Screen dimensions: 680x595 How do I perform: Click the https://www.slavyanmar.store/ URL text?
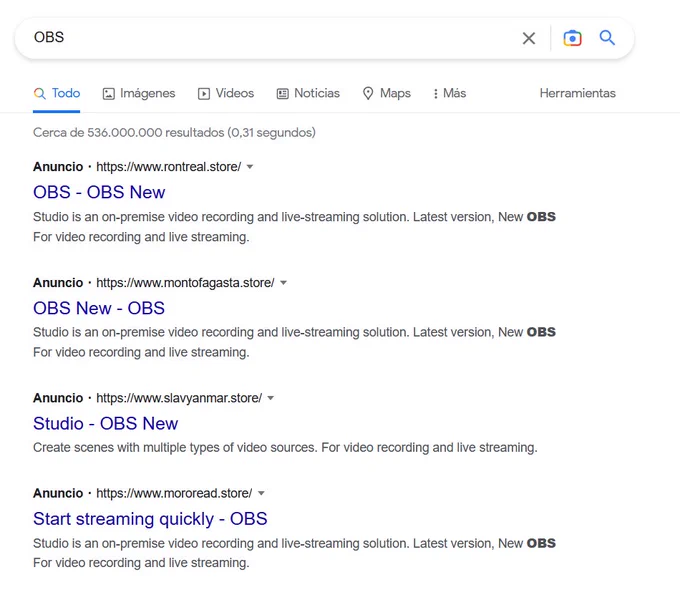click(x=179, y=398)
